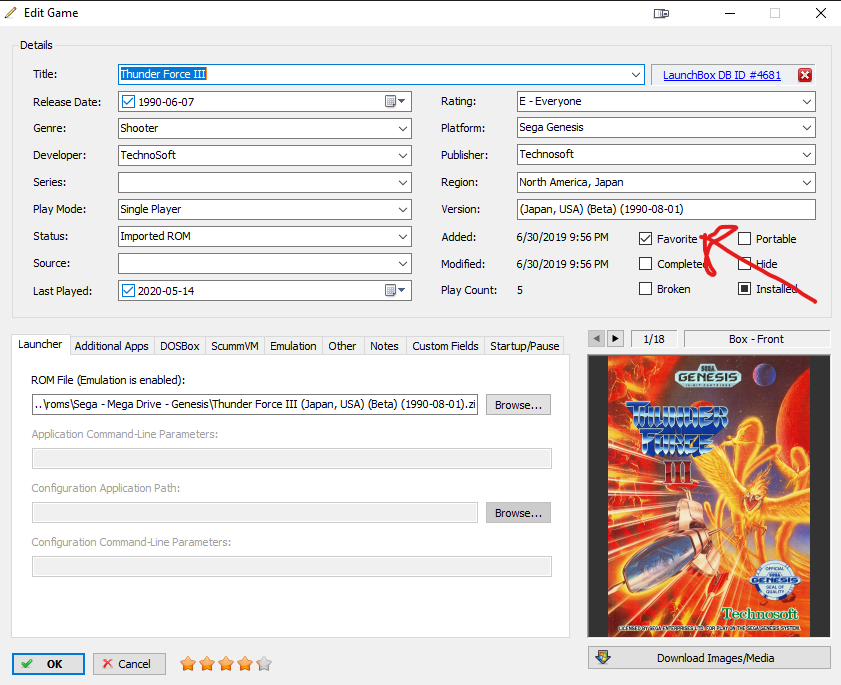Viewport: 841px width, 685px height.
Task: Click the Box - Front image type button
Action: (757, 339)
